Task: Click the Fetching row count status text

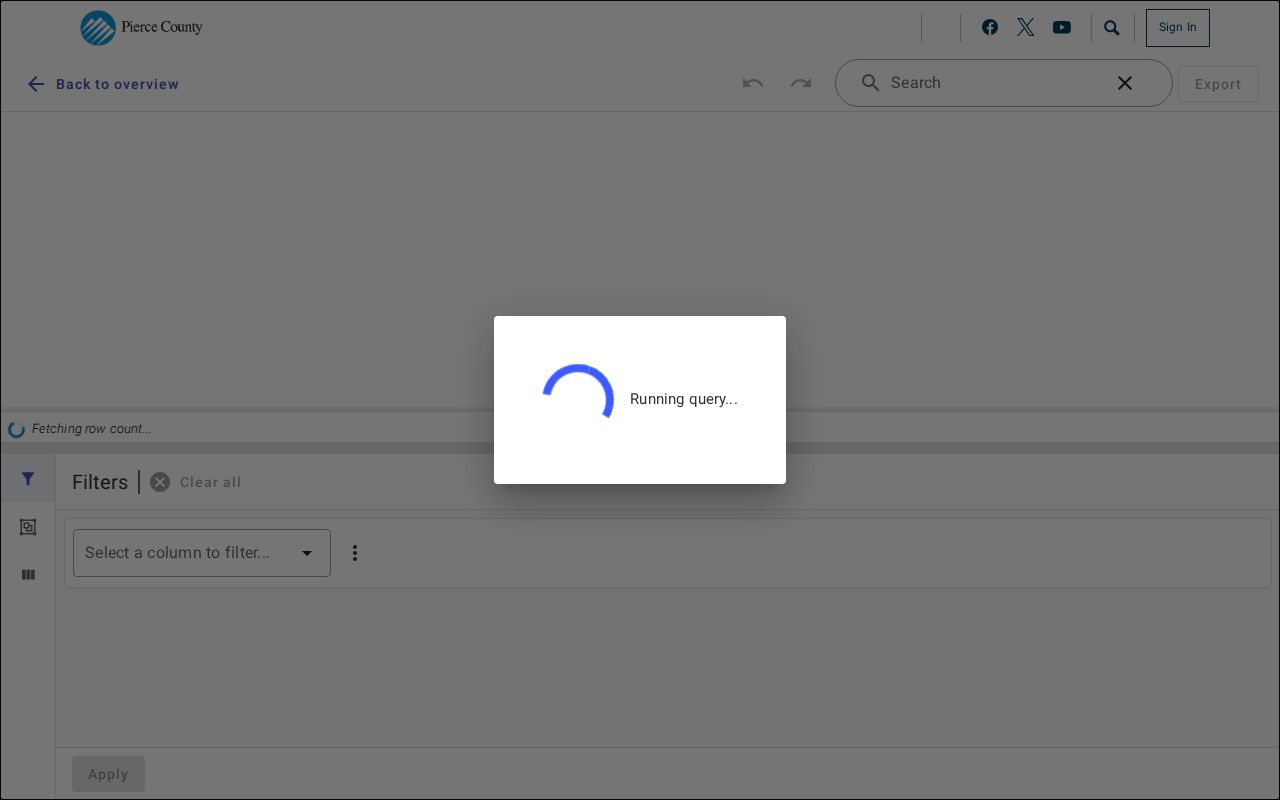Action: [92, 429]
